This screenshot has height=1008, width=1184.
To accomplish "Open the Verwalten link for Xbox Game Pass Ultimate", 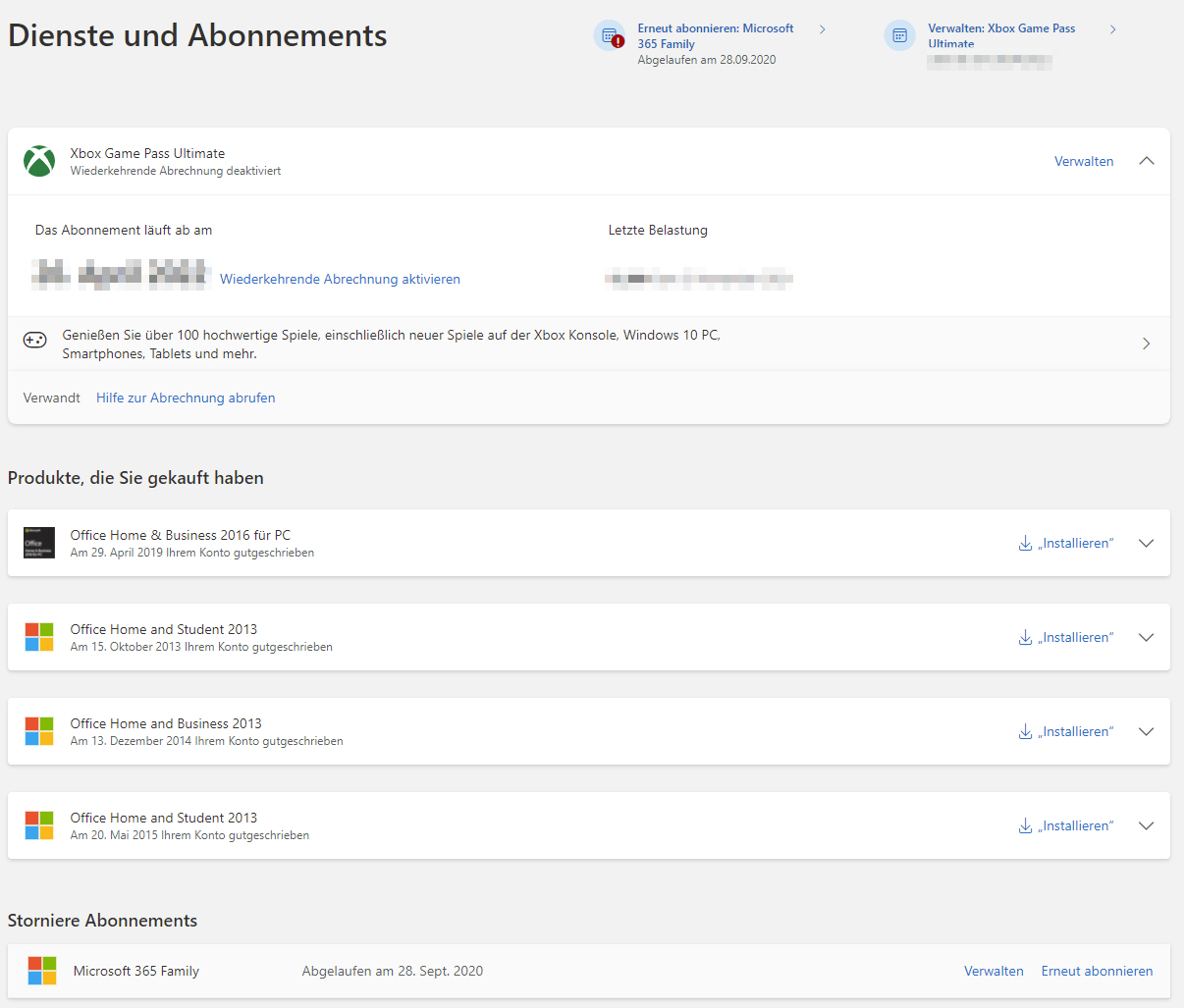I will pyautogui.click(x=1084, y=161).
